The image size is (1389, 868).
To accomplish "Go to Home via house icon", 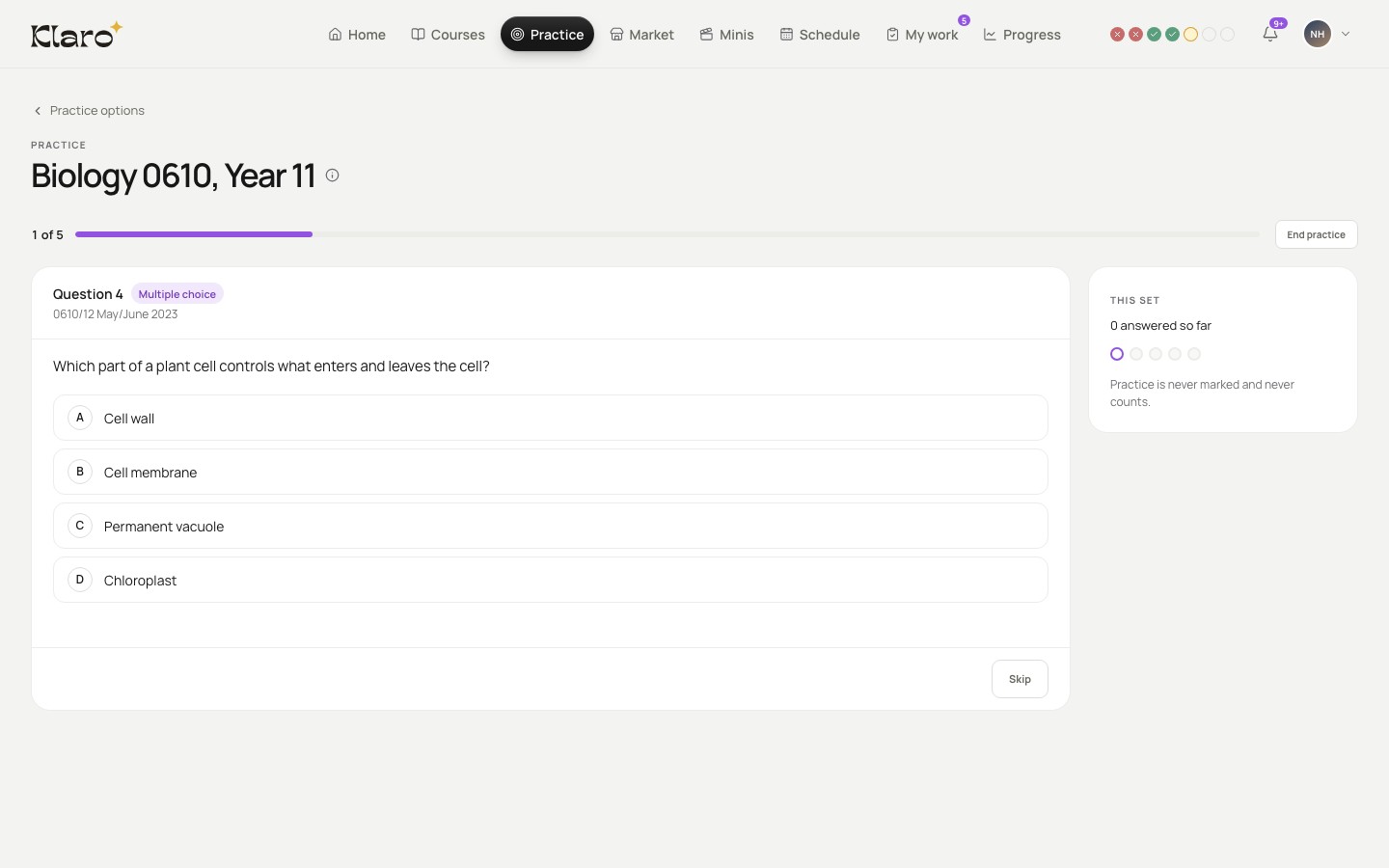I will tap(335, 35).
